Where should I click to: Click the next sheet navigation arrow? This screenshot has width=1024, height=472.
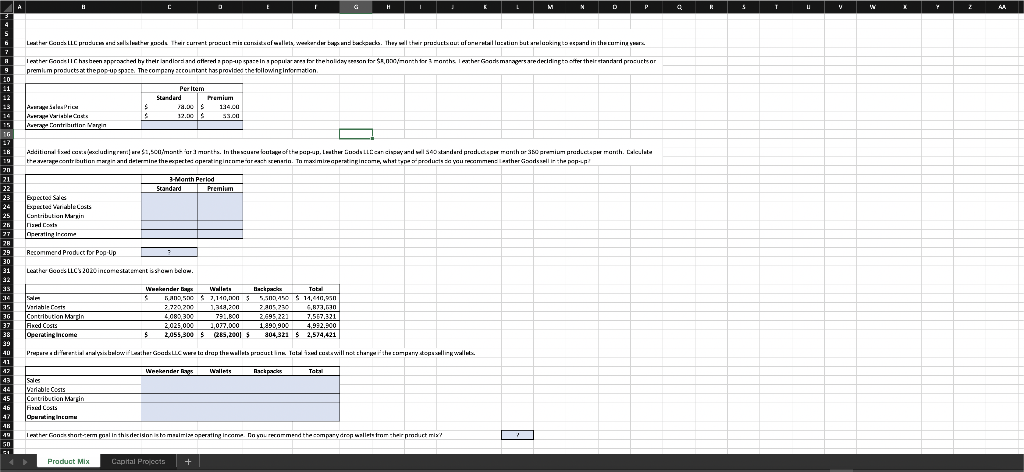27,462
